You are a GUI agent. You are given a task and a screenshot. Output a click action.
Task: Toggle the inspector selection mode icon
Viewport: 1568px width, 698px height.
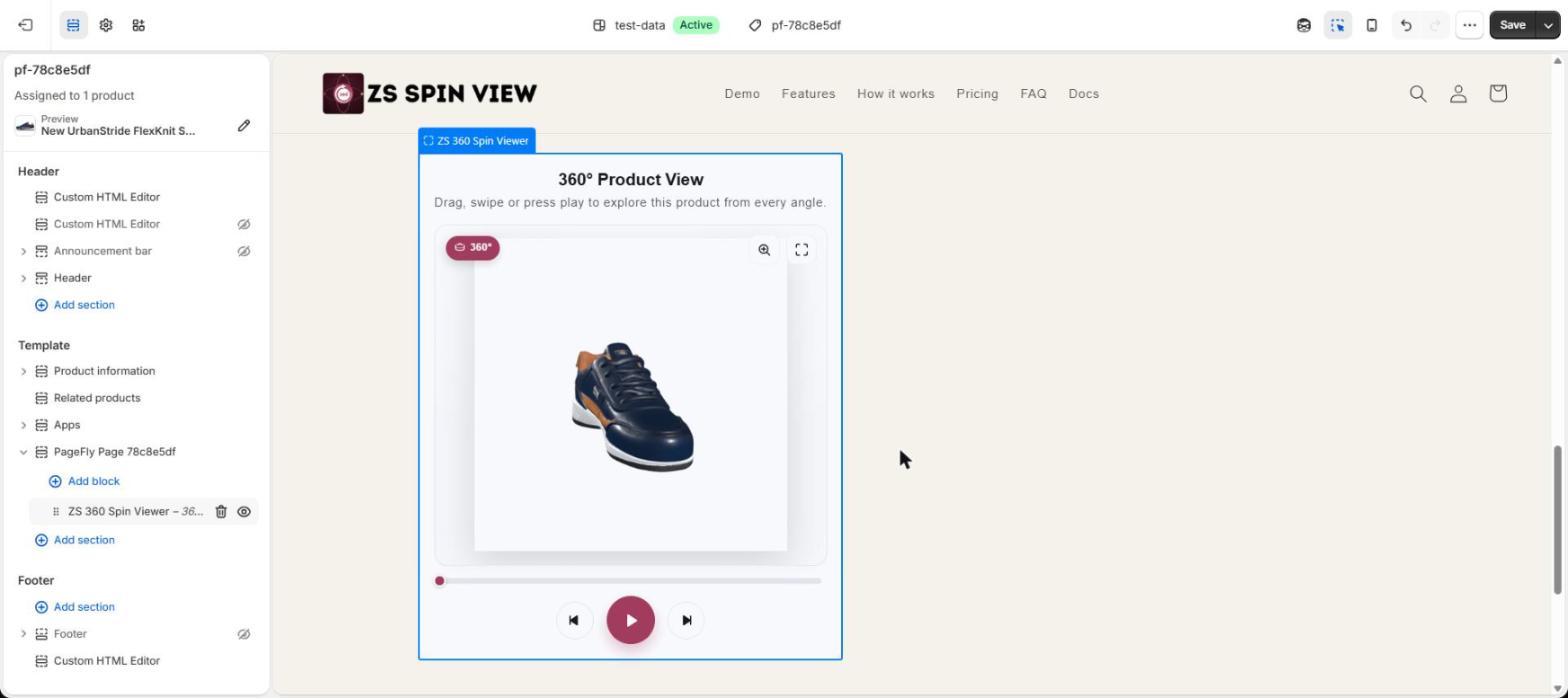(1338, 25)
